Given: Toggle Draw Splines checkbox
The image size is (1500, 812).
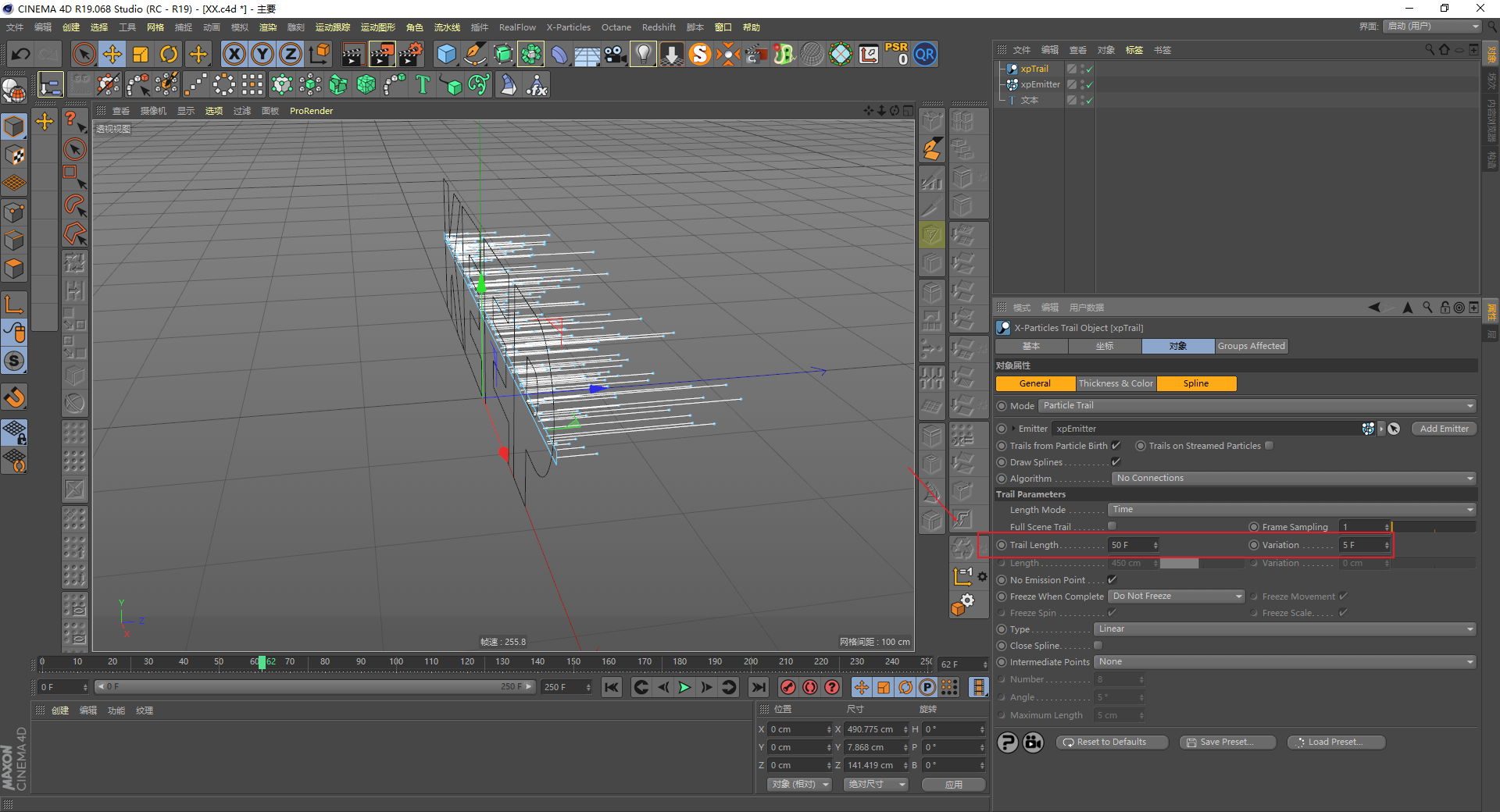Looking at the screenshot, I should coord(1116,462).
